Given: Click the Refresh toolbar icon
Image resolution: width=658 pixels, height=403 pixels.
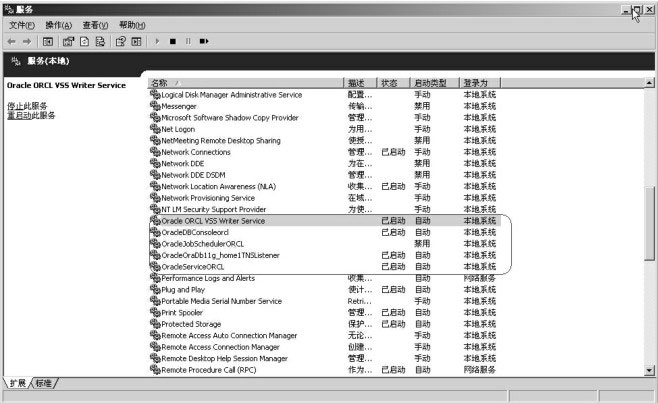Looking at the screenshot, I should (x=84, y=42).
